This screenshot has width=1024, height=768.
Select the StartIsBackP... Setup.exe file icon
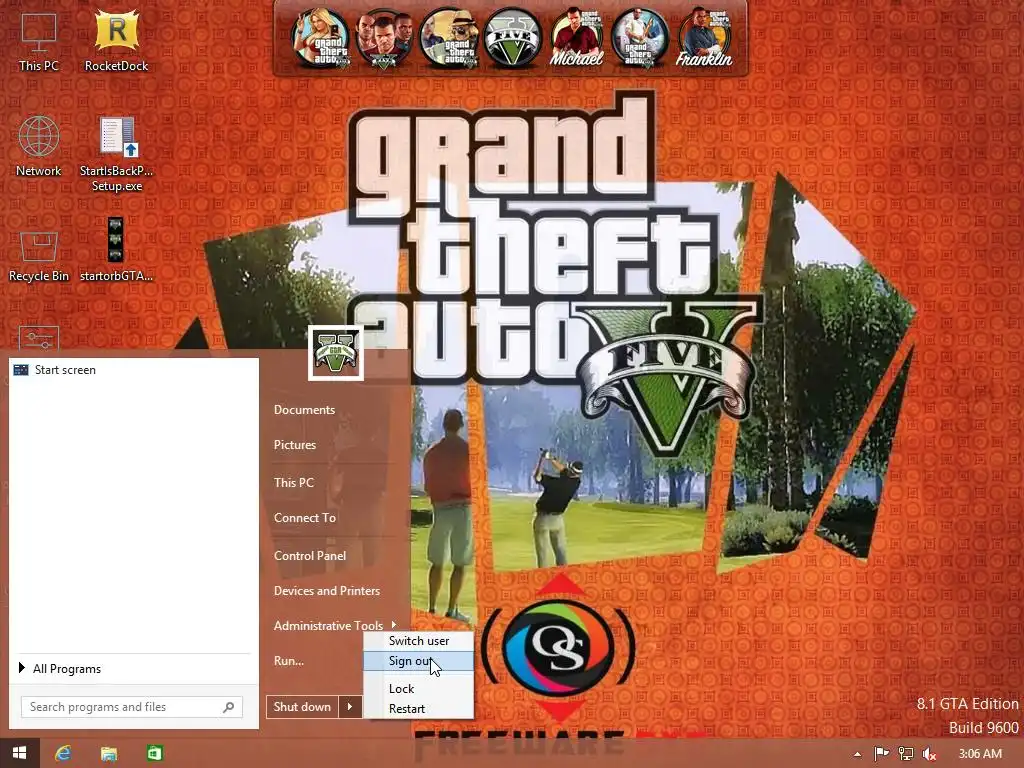point(116,153)
